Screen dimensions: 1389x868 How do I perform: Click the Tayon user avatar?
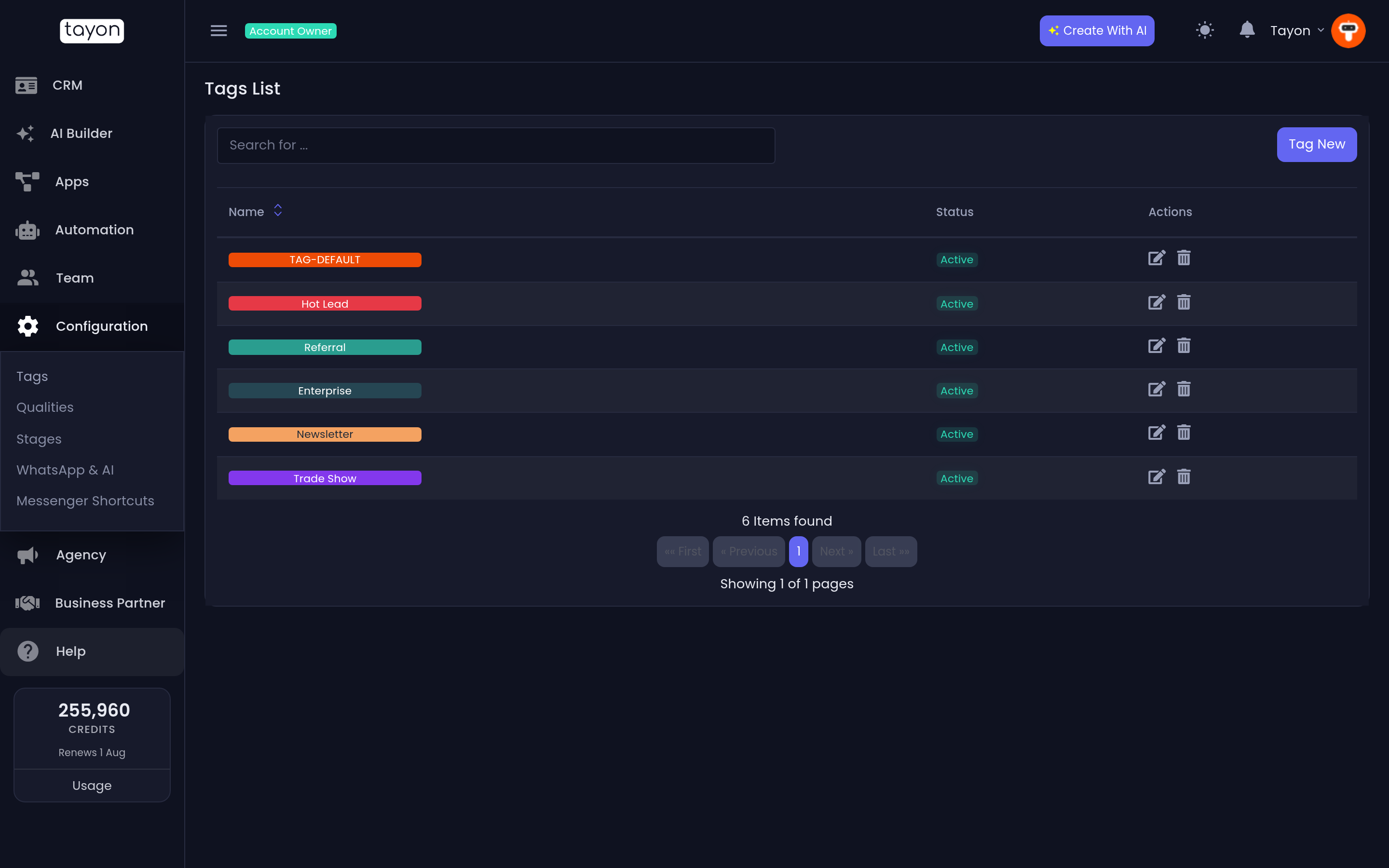1348,31
